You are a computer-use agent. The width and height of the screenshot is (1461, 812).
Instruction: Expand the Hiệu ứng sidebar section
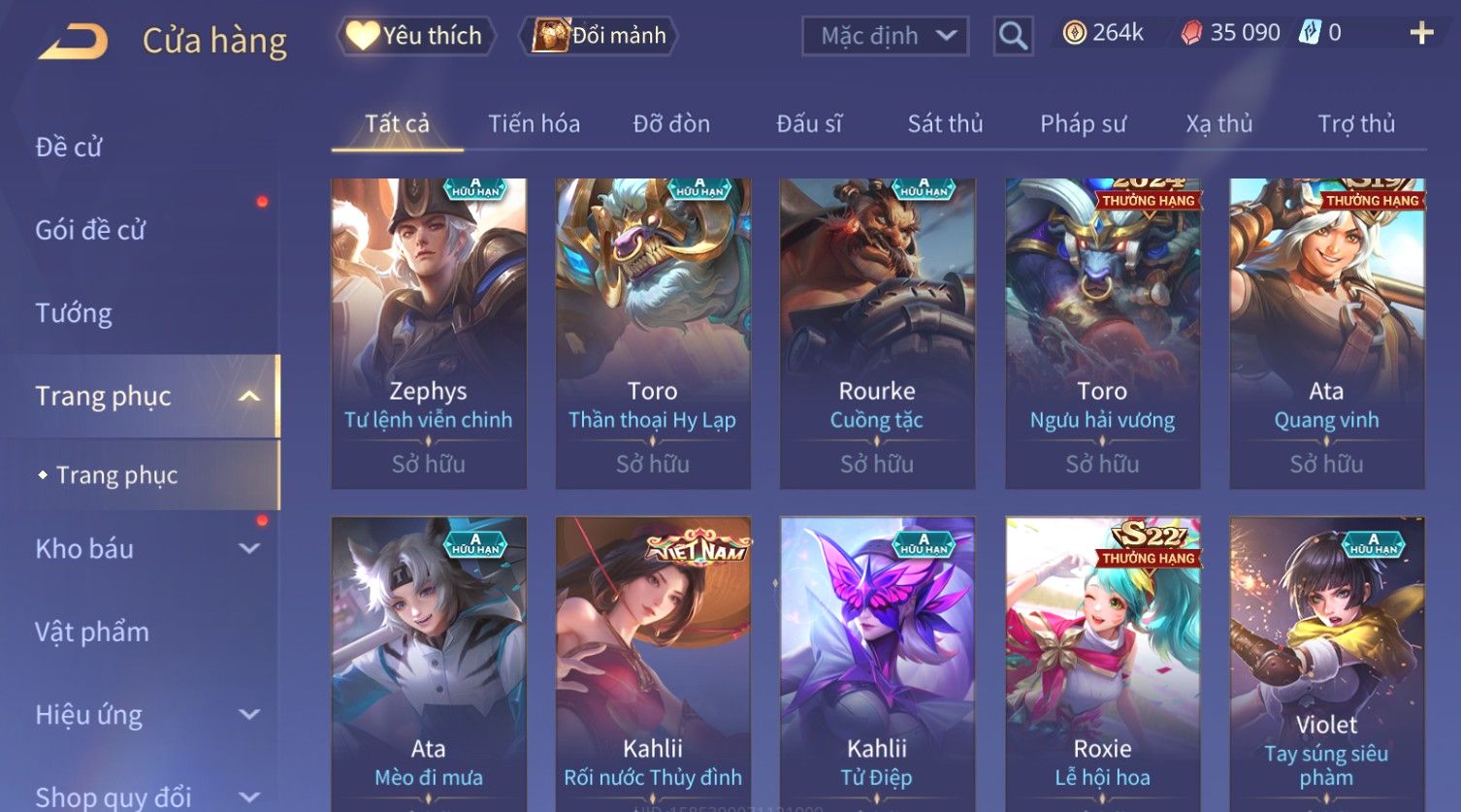pyautogui.click(x=249, y=715)
